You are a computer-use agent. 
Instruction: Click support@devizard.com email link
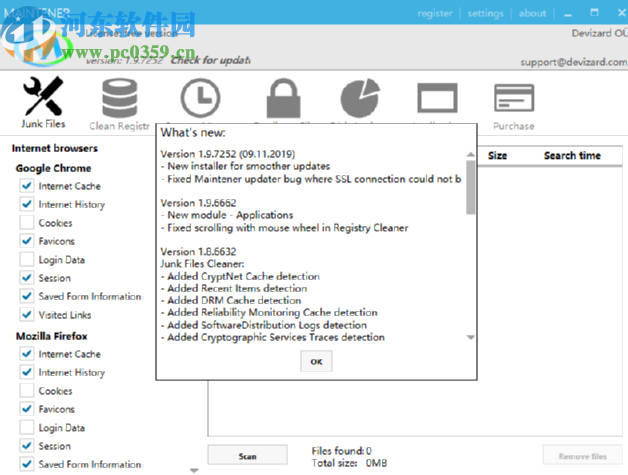click(574, 62)
